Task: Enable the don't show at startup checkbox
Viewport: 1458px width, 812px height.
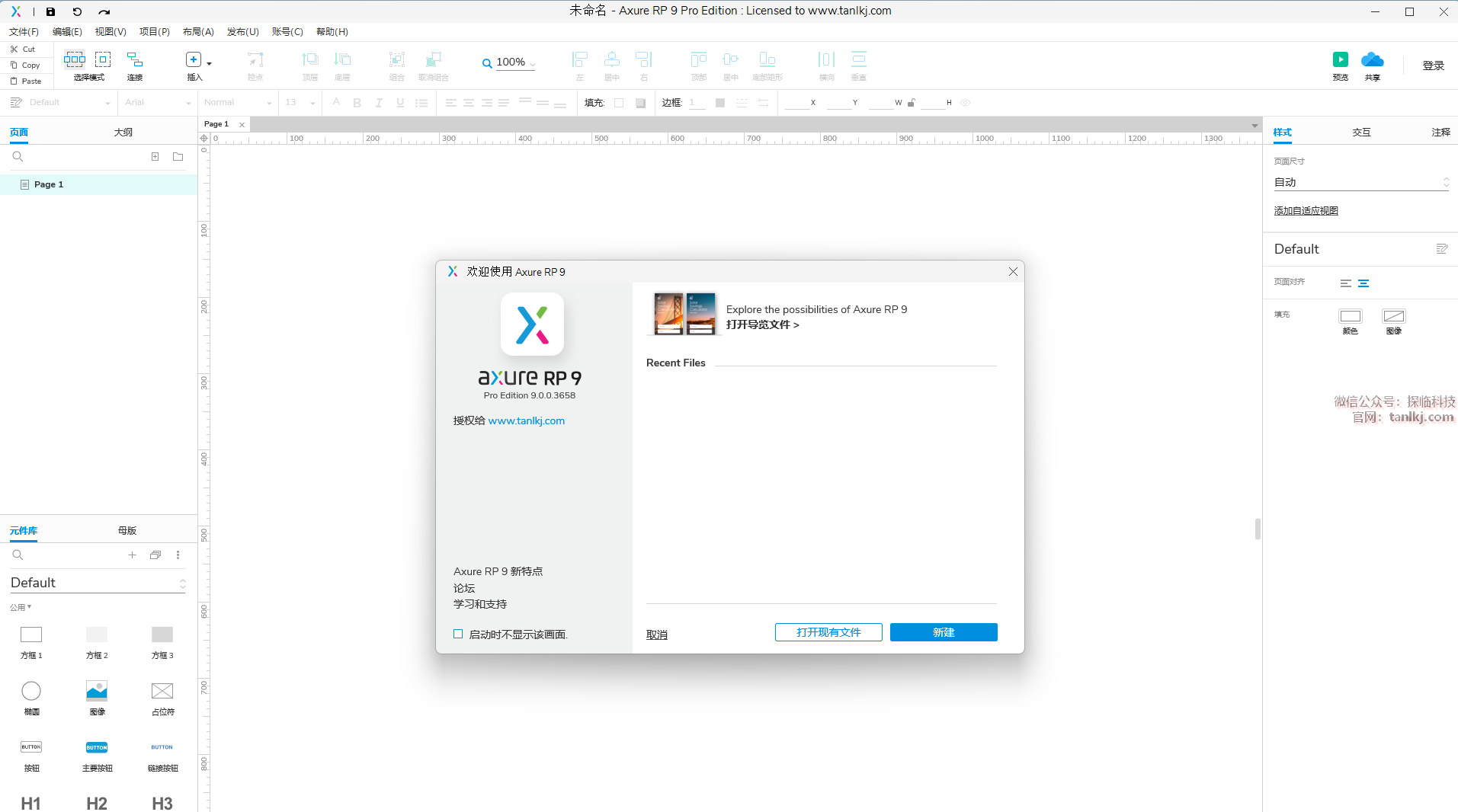Action: point(458,634)
